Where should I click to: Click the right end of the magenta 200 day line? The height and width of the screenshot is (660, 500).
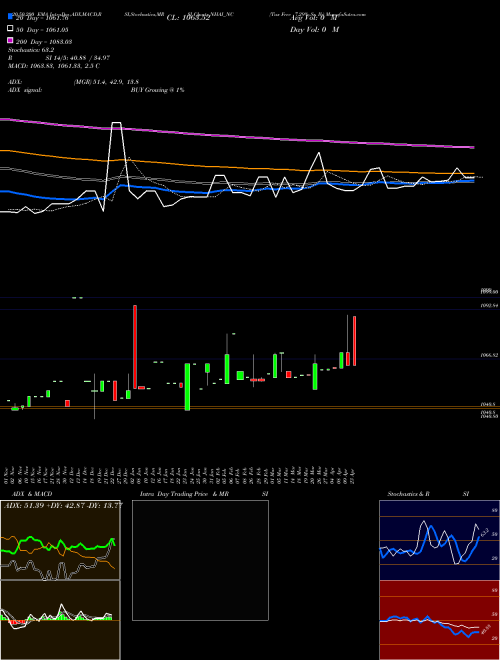(472, 147)
